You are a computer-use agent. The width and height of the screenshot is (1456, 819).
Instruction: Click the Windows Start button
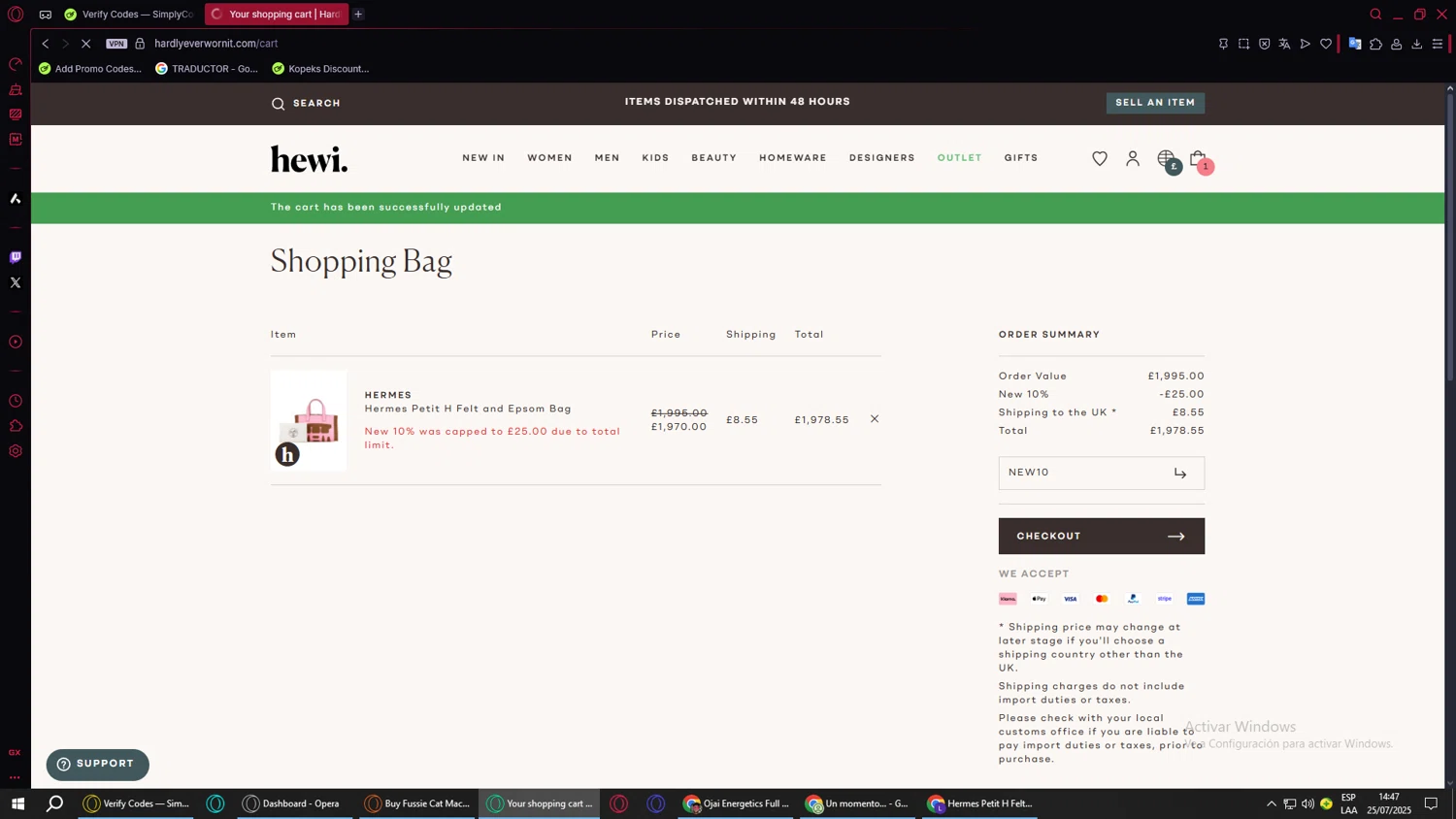17,803
